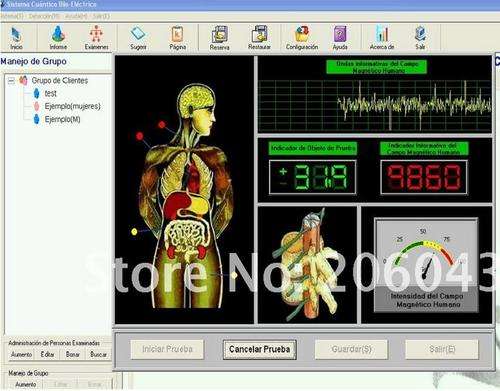
Task: Click the Reserva backup icon
Action: coord(220,38)
